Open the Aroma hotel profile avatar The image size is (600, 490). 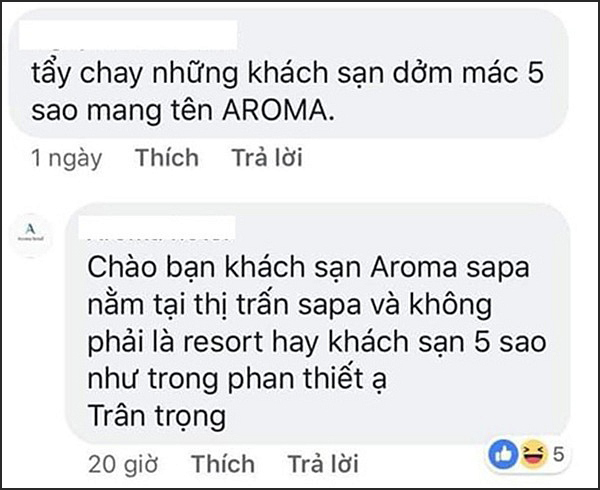point(31,234)
